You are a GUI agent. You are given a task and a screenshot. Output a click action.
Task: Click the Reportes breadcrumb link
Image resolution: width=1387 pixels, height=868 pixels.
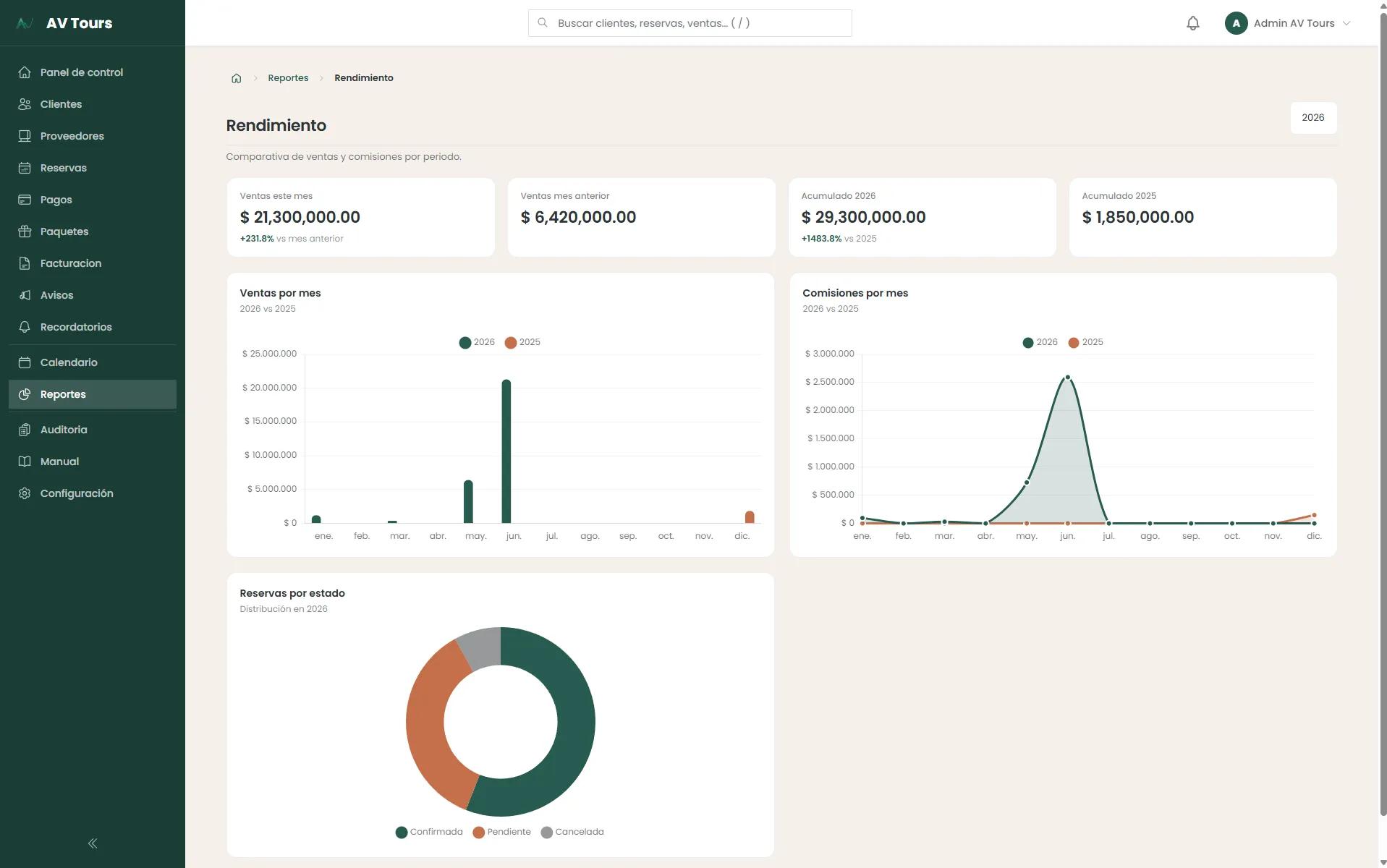pos(288,78)
